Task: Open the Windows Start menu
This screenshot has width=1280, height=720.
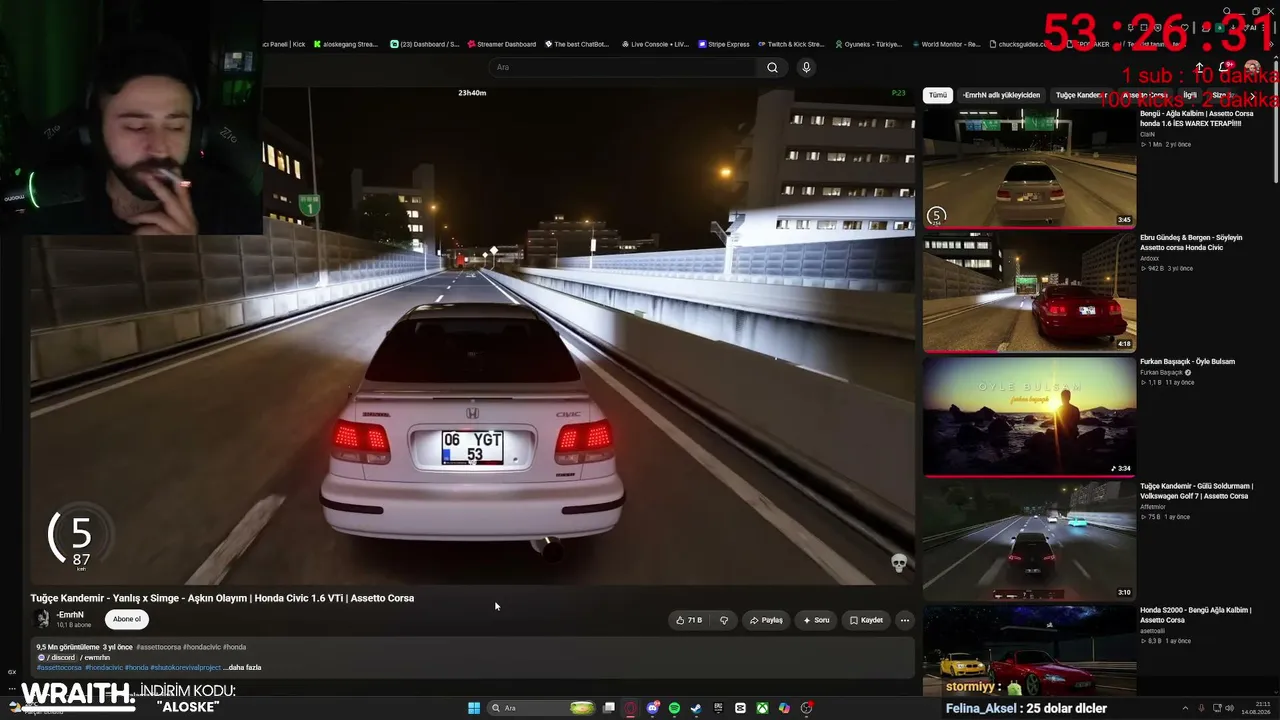Action: (474, 708)
